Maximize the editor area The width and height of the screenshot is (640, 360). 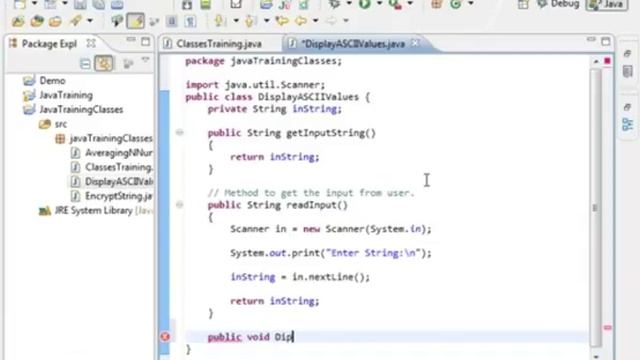[606, 41]
